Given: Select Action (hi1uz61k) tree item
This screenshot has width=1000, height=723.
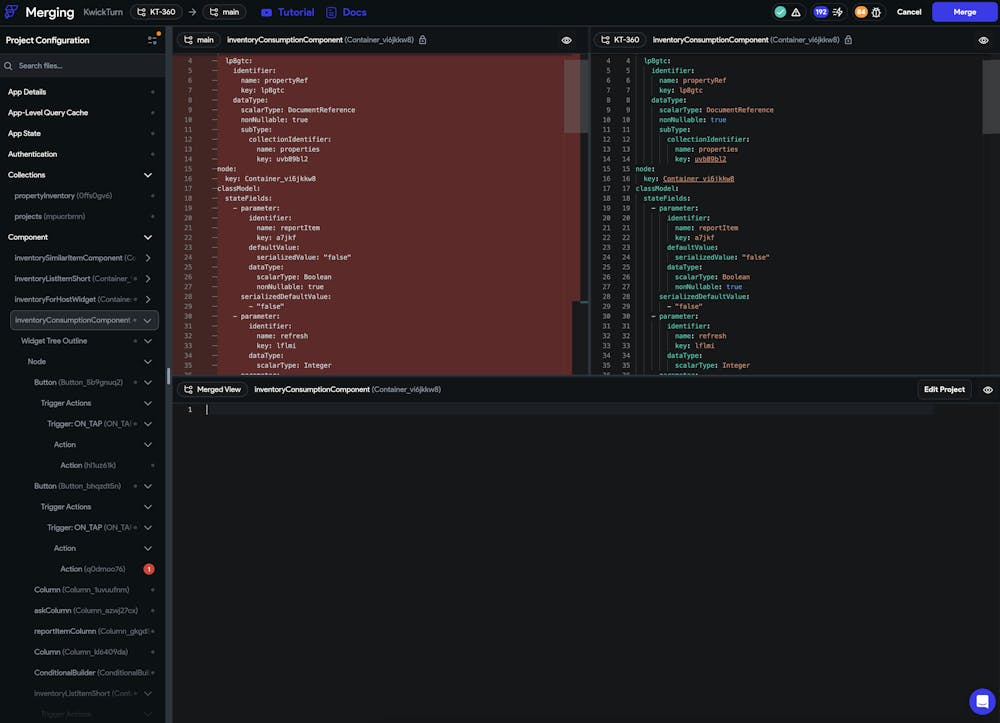Looking at the screenshot, I should click(x=88, y=465).
